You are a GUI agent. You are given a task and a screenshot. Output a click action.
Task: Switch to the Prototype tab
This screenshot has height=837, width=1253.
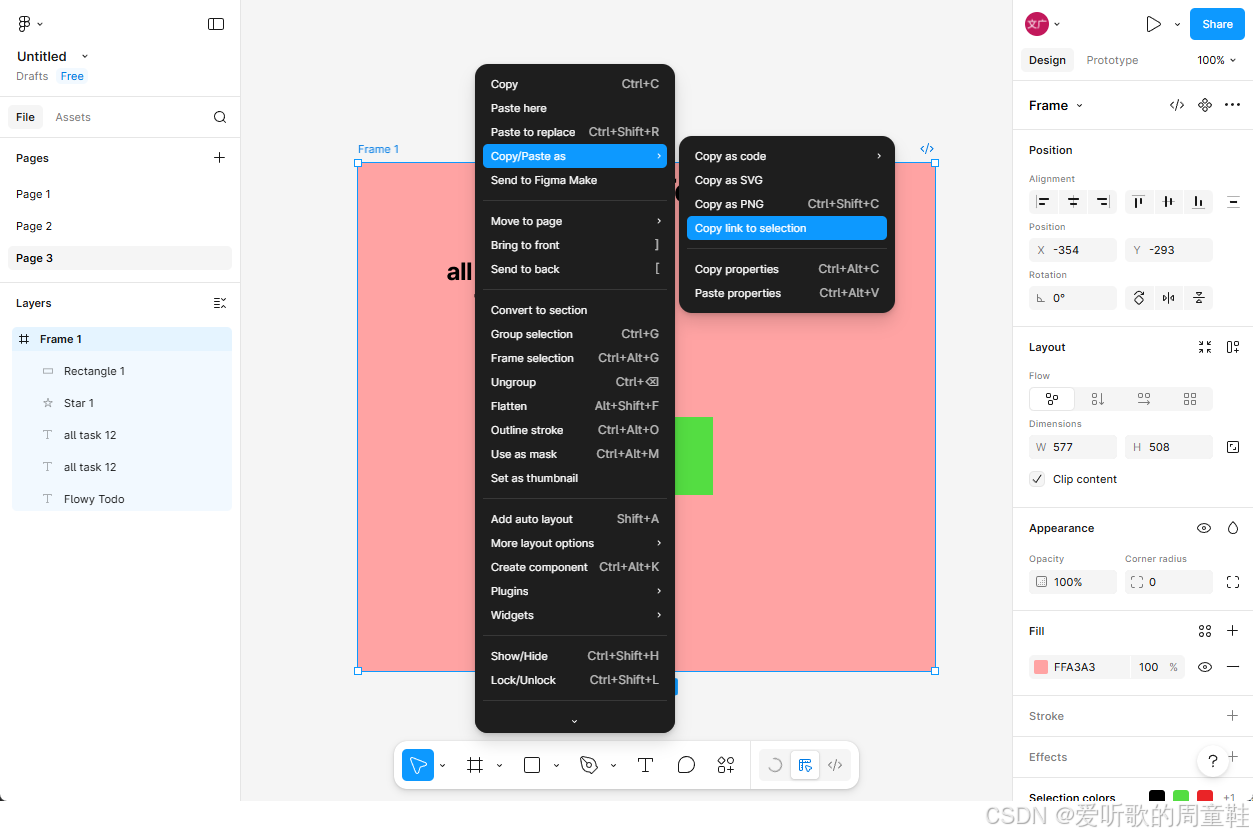[1112, 60]
